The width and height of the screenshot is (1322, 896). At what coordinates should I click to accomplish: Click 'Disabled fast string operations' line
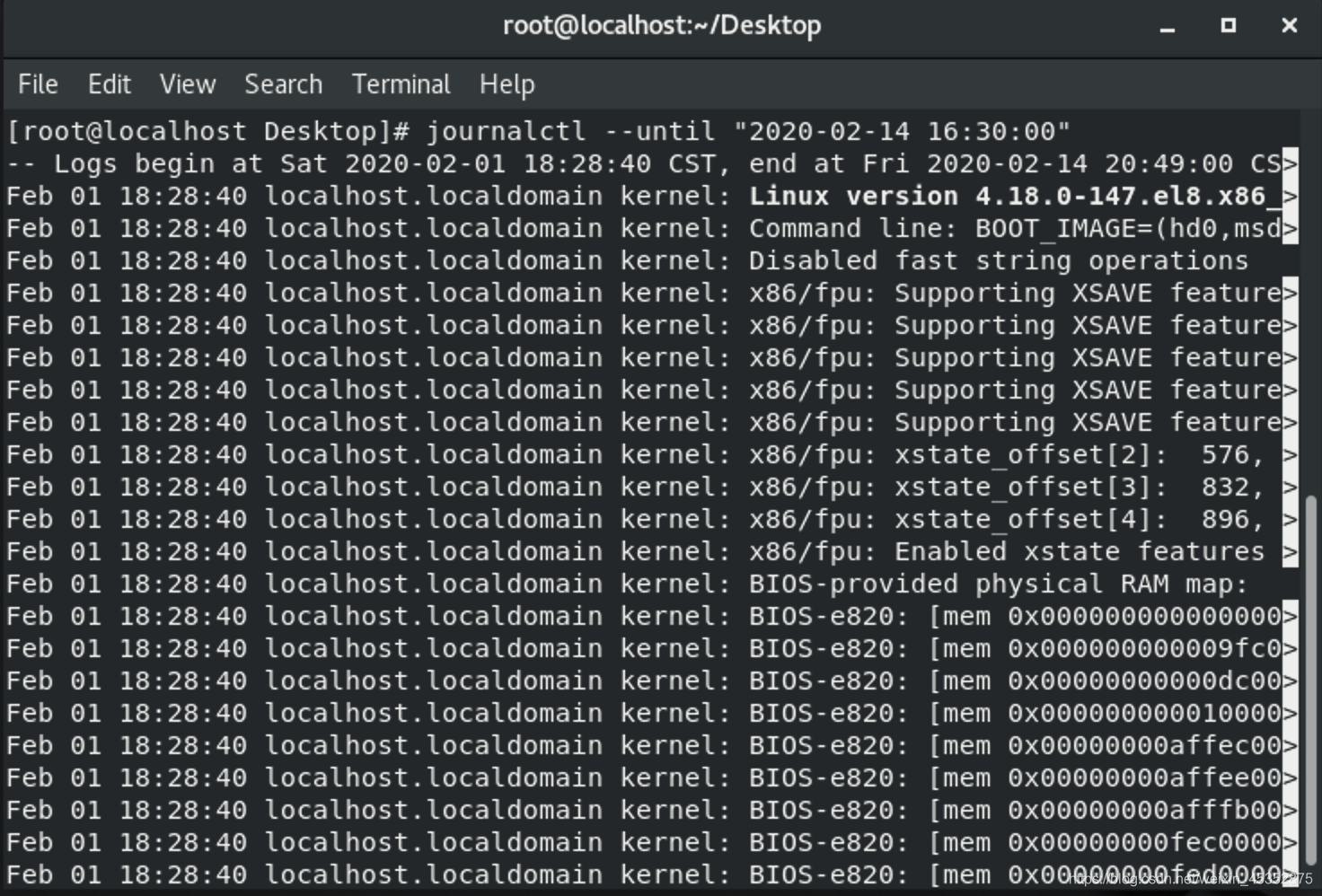coord(999,260)
